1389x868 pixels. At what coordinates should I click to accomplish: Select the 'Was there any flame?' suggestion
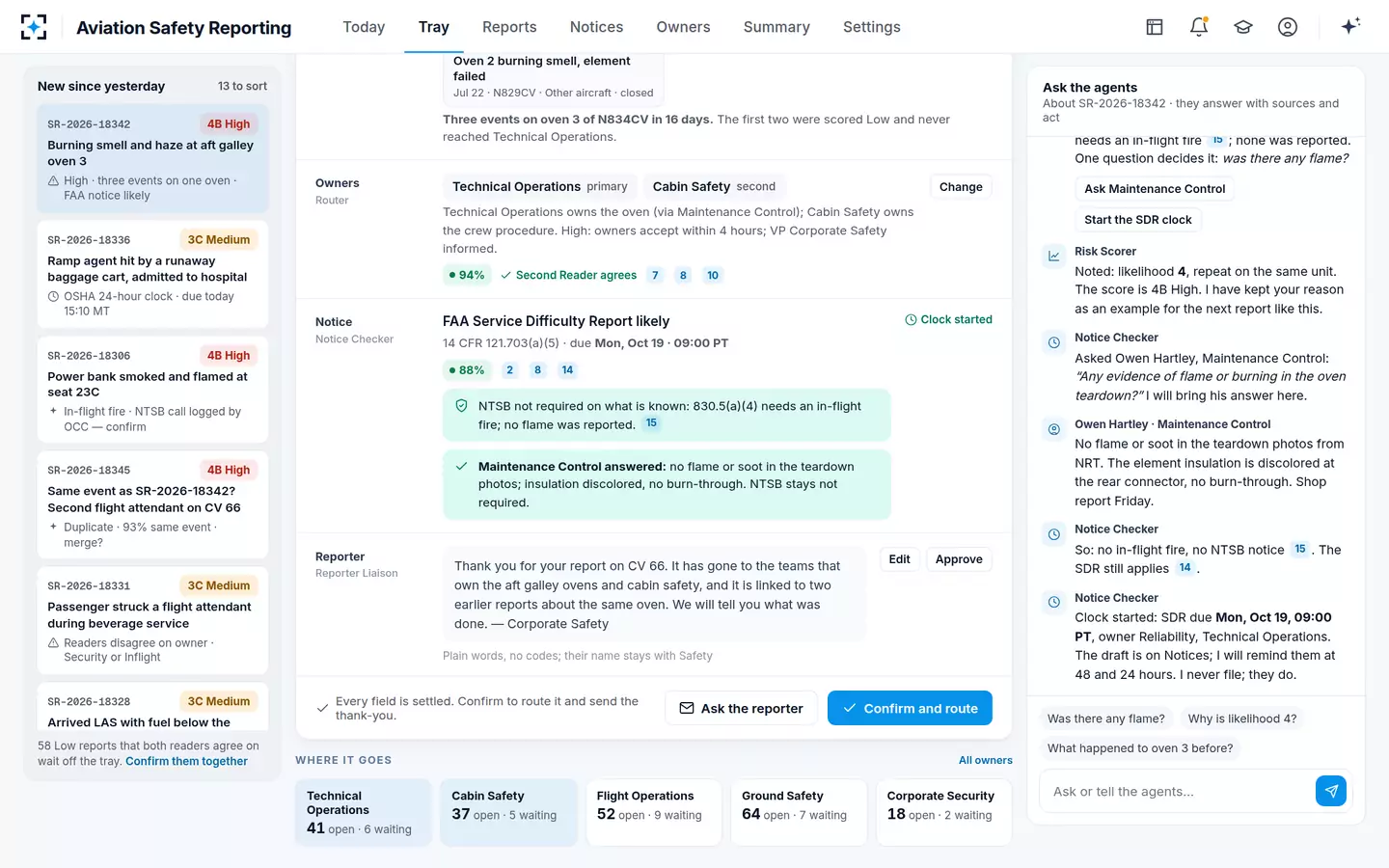click(1106, 719)
